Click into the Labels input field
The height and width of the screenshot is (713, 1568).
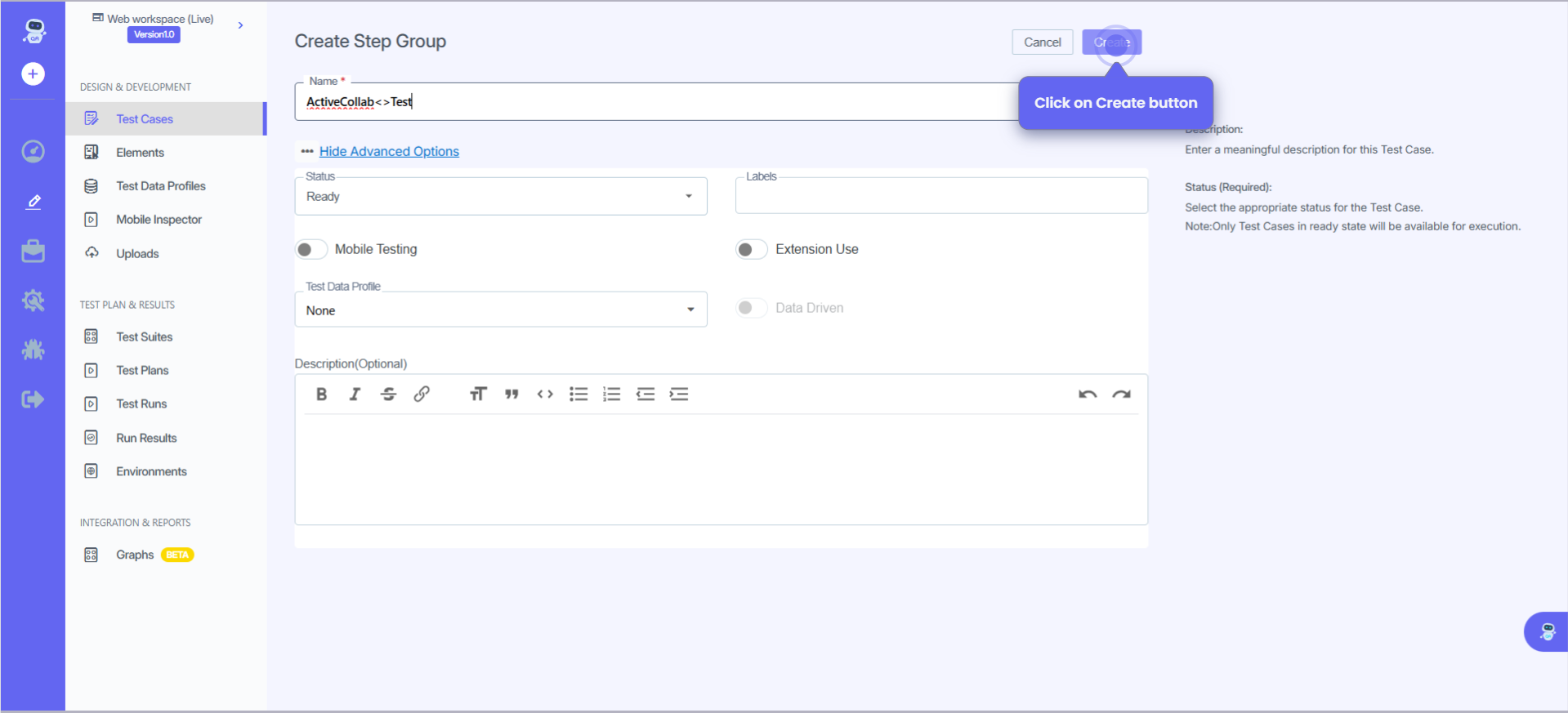pyautogui.click(x=940, y=197)
